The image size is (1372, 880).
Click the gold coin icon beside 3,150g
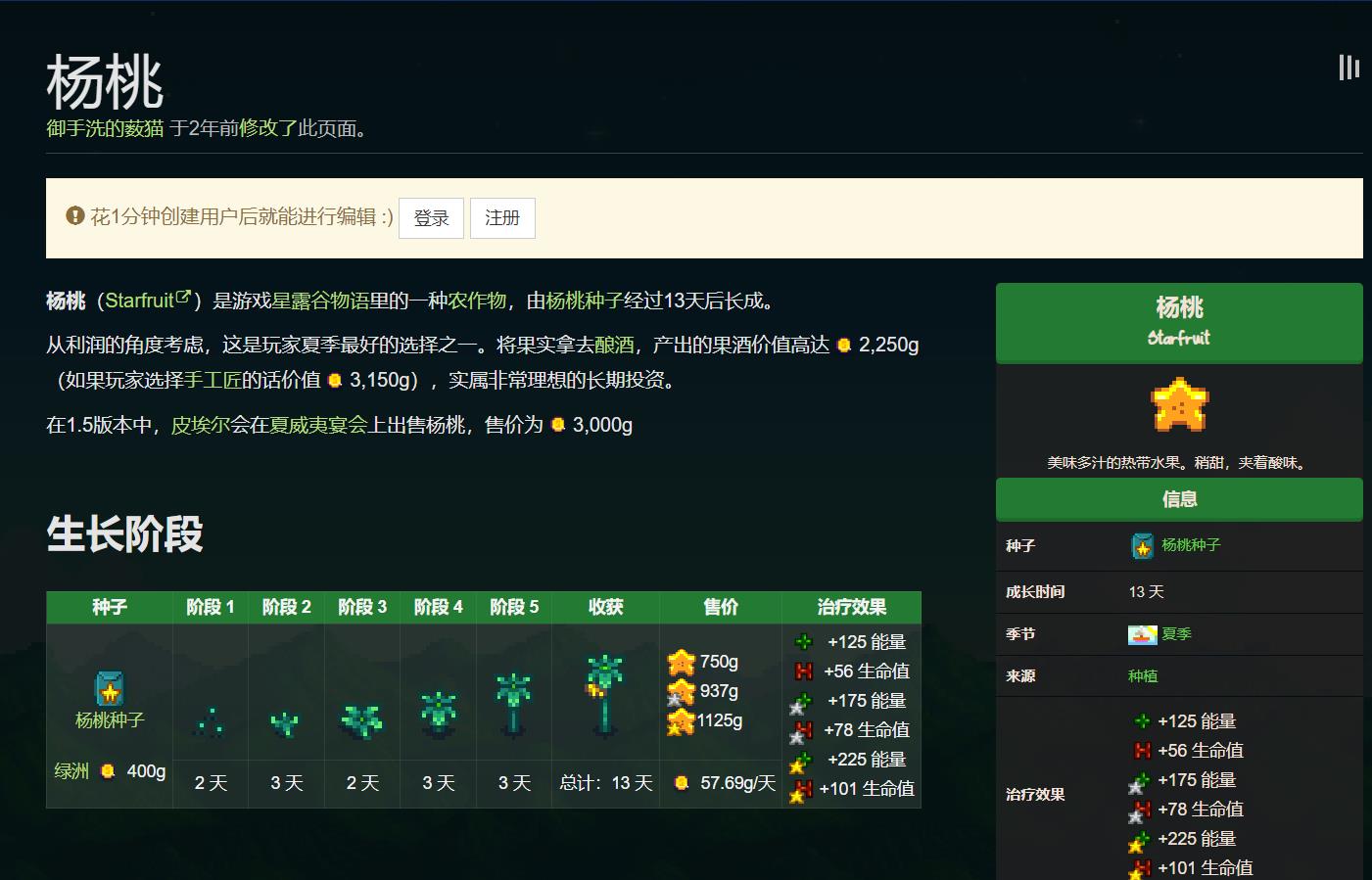(335, 381)
